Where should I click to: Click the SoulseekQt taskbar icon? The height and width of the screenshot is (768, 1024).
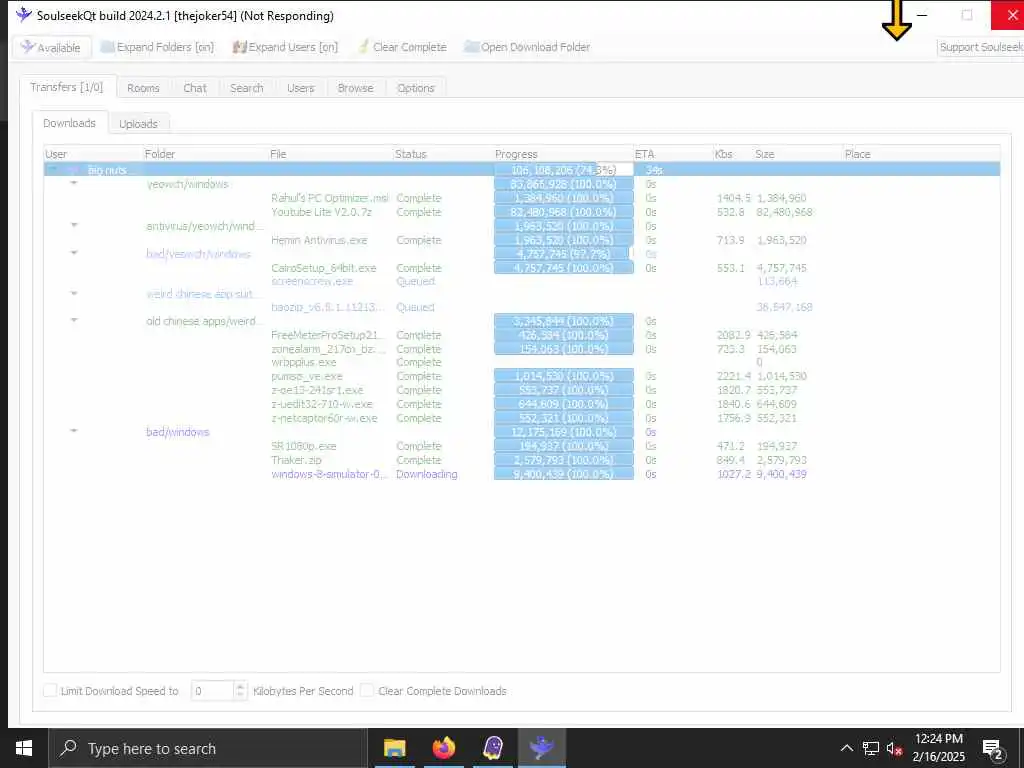(542, 748)
